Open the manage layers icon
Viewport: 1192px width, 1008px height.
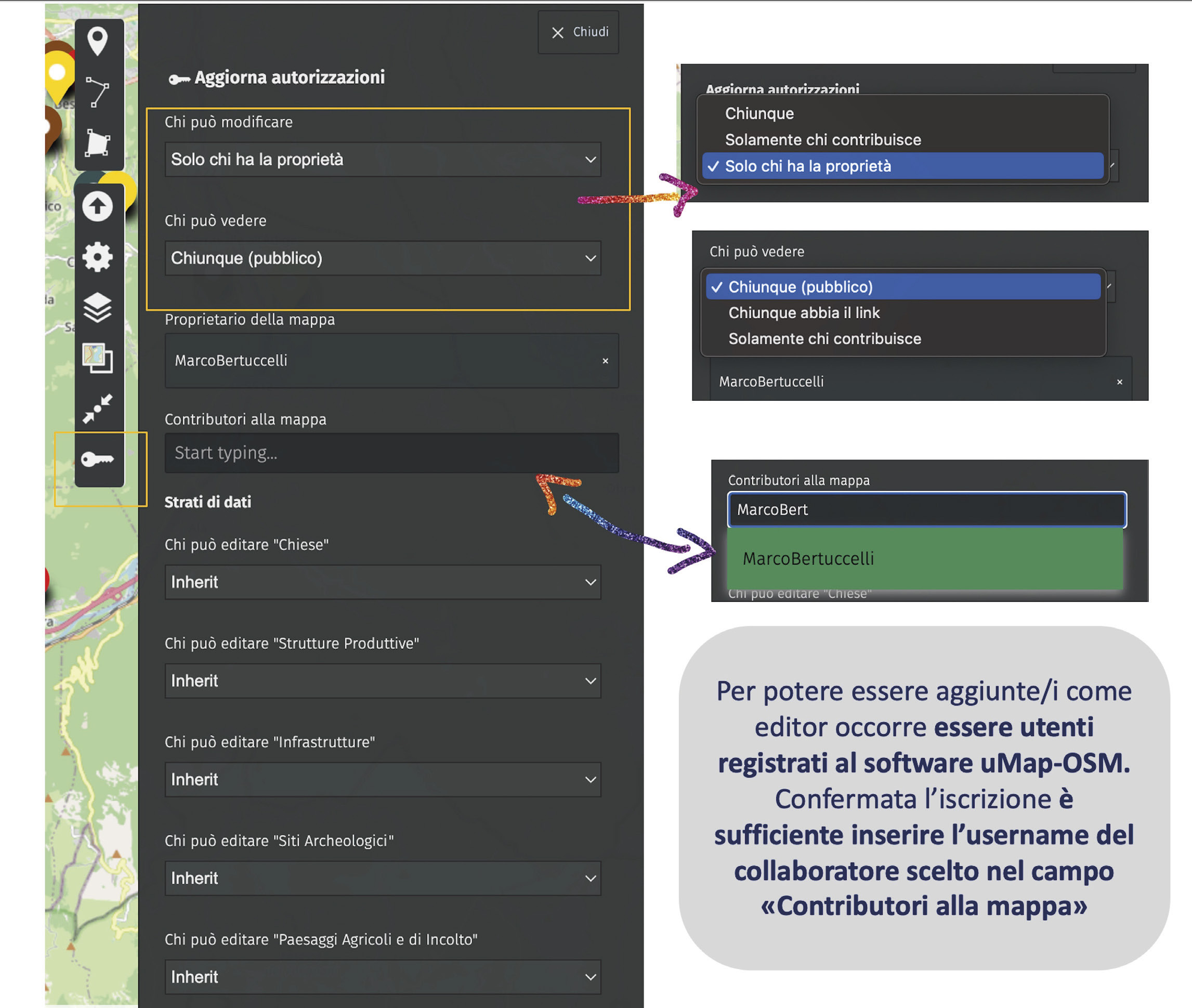click(x=98, y=307)
